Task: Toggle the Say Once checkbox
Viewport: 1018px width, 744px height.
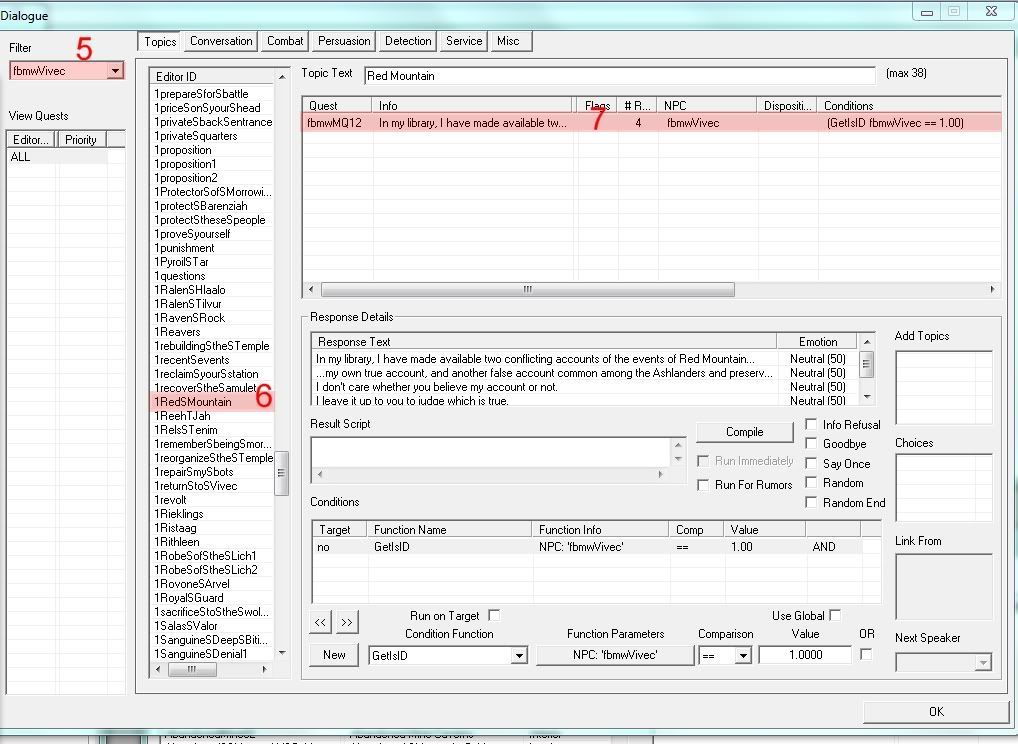Action: point(811,464)
